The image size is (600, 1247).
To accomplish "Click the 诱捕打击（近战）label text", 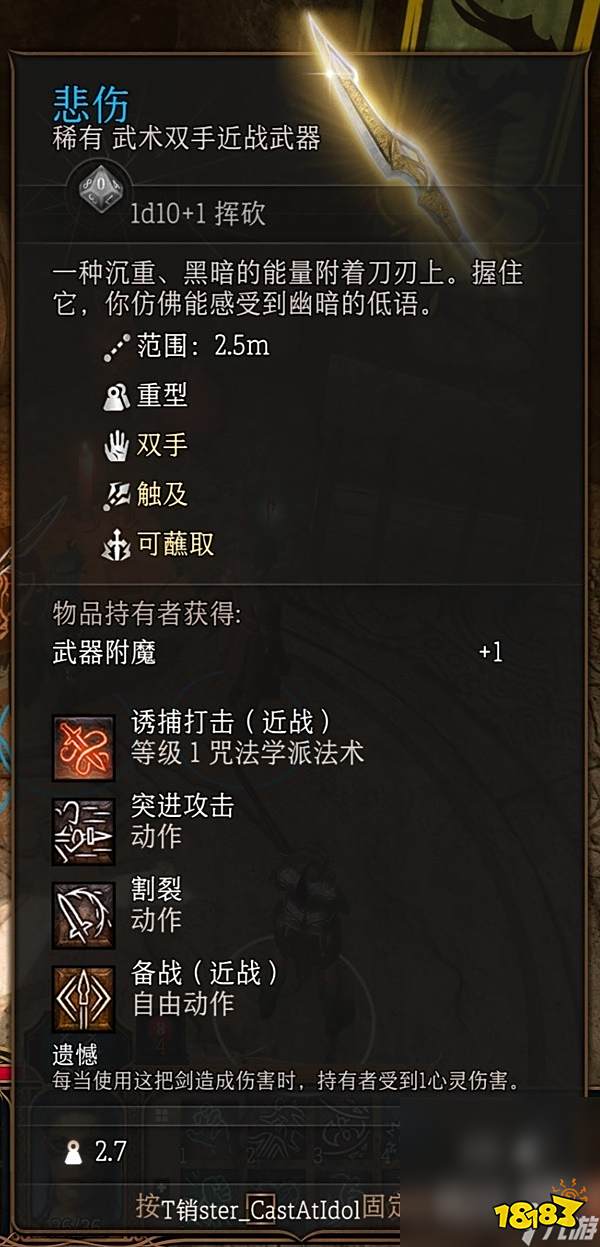I will (231, 723).
